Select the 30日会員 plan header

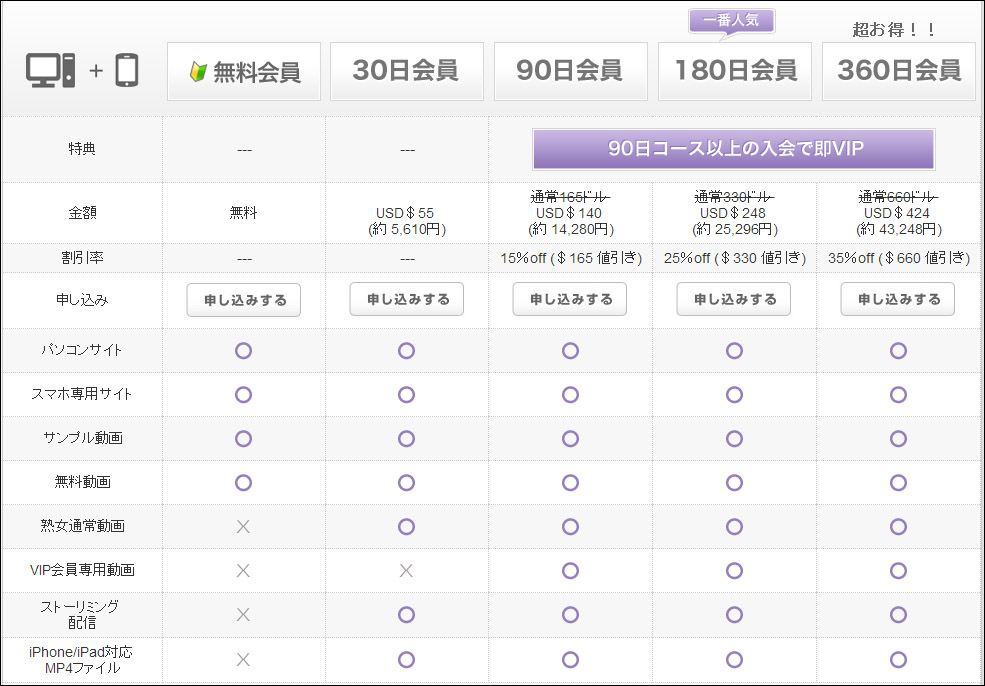point(406,71)
